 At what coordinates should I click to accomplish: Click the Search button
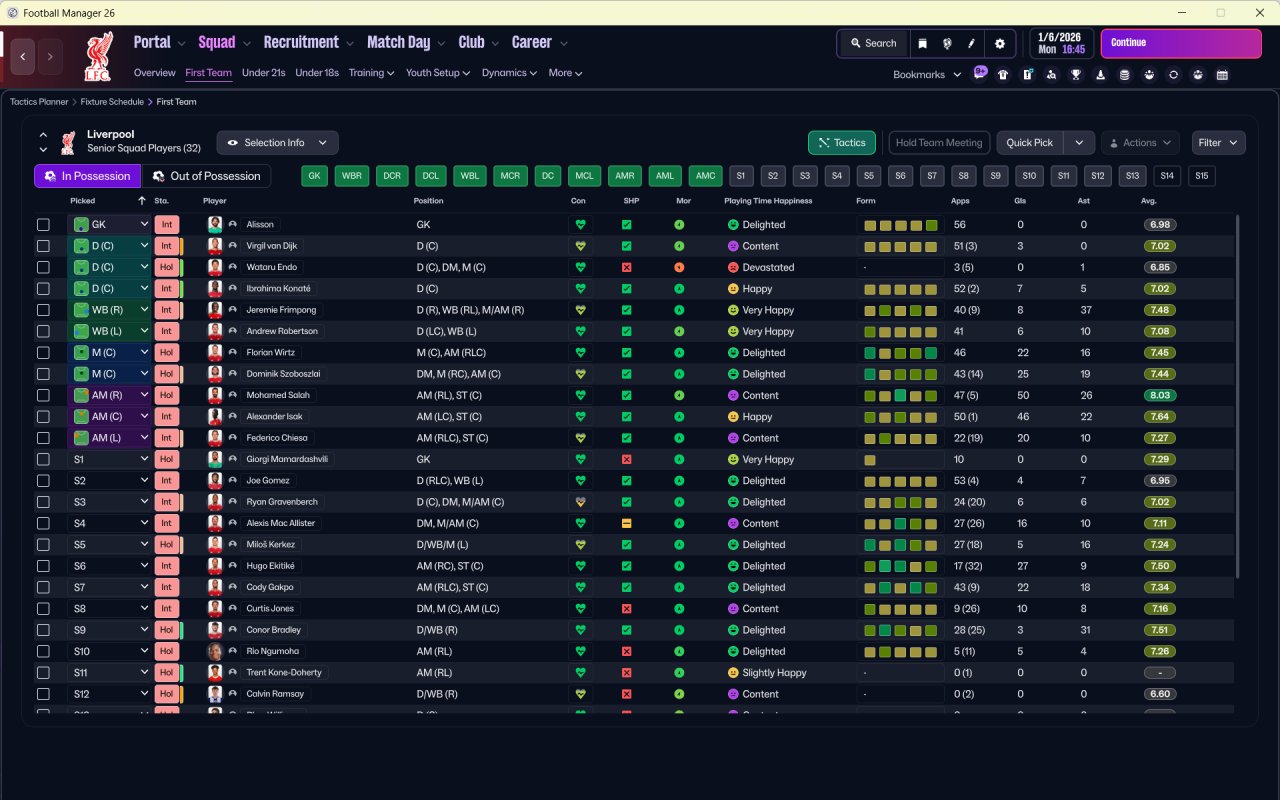873,44
